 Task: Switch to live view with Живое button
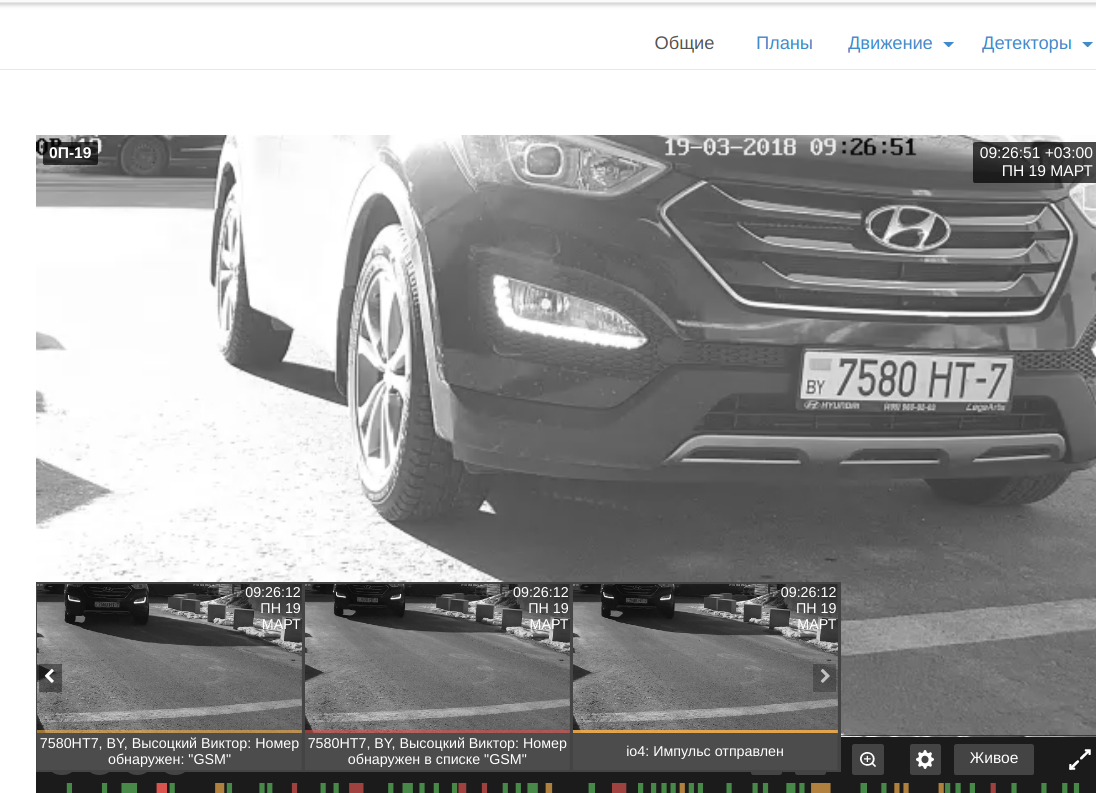click(x=993, y=759)
